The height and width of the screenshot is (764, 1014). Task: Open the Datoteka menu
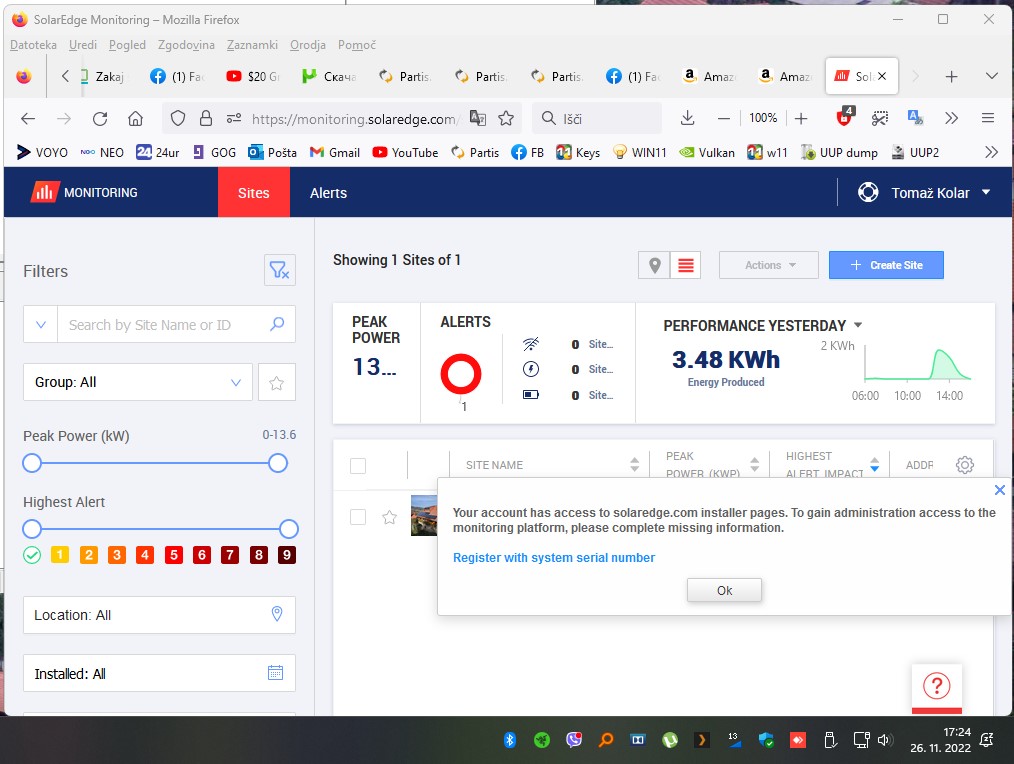click(x=33, y=45)
